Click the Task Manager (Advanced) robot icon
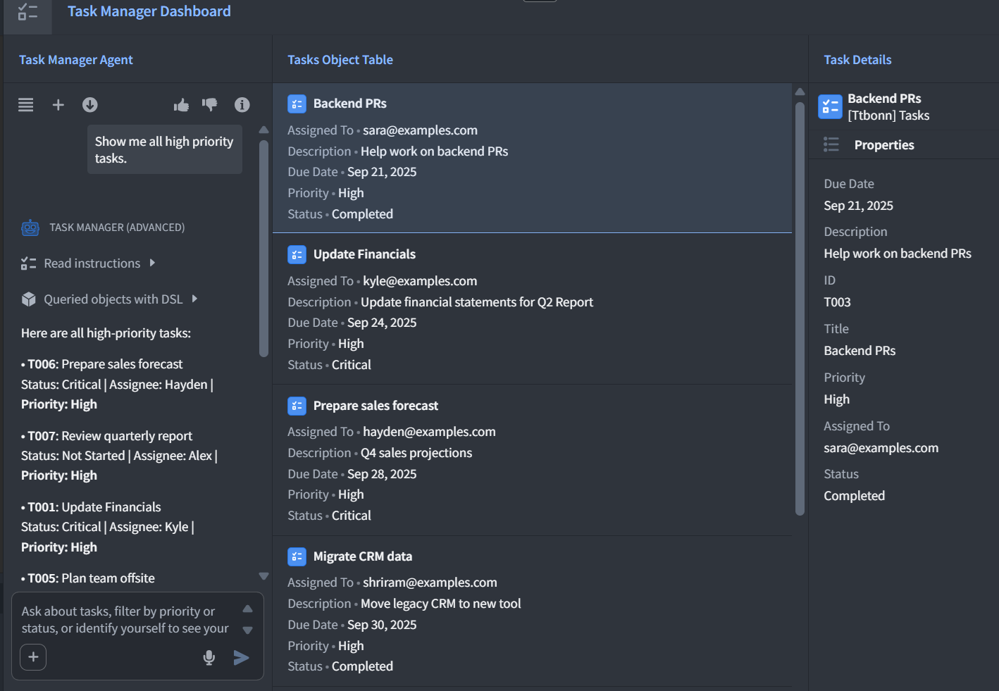The width and height of the screenshot is (999, 691). pos(30,227)
